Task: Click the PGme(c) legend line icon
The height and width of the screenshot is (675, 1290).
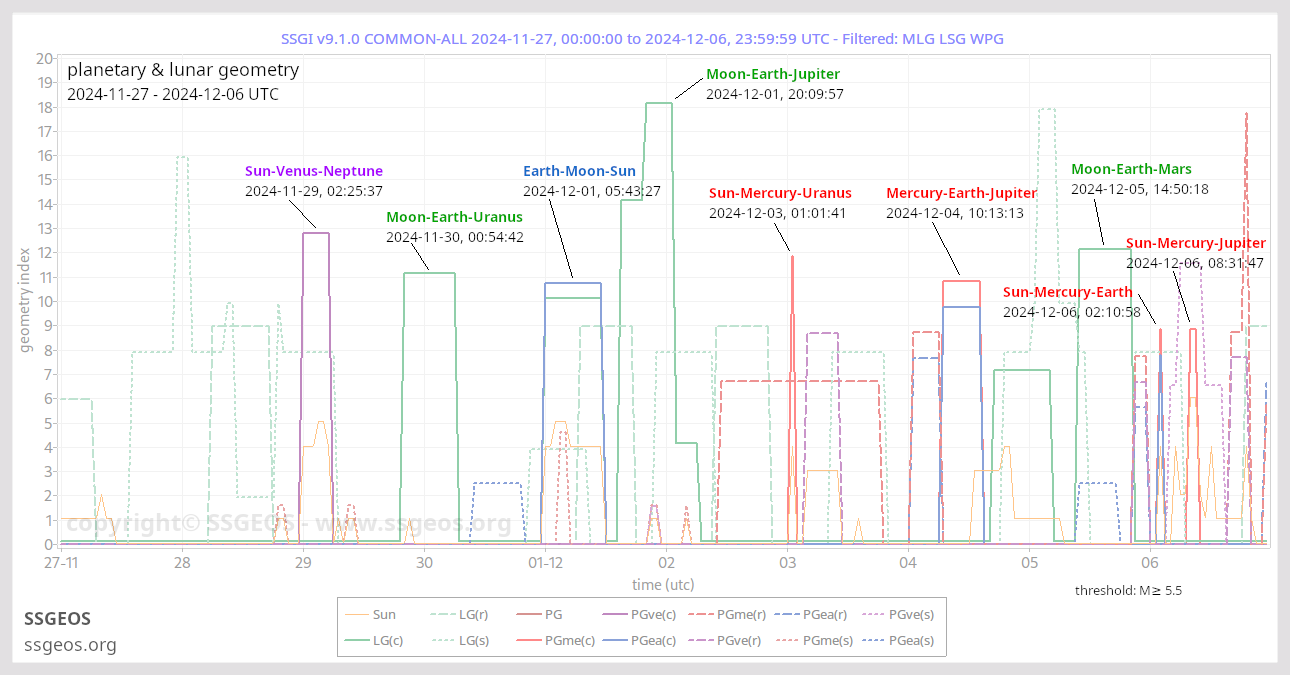Action: pyautogui.click(x=530, y=640)
